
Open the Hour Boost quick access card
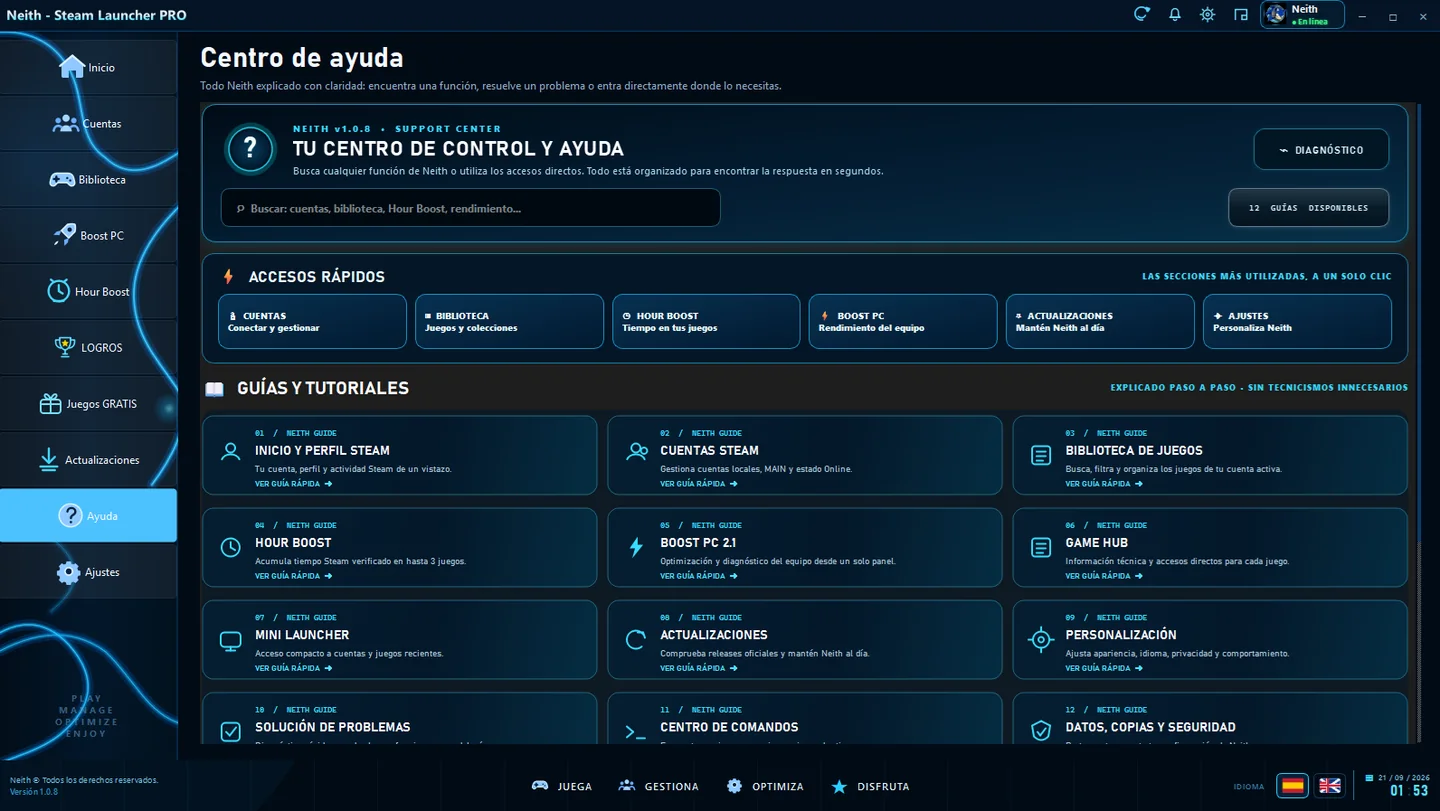pyautogui.click(x=706, y=321)
